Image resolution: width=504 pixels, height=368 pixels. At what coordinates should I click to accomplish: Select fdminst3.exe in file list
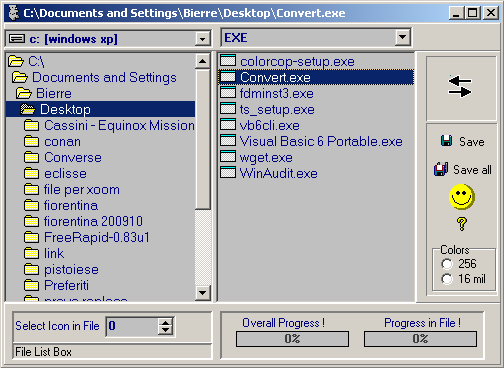point(277,93)
